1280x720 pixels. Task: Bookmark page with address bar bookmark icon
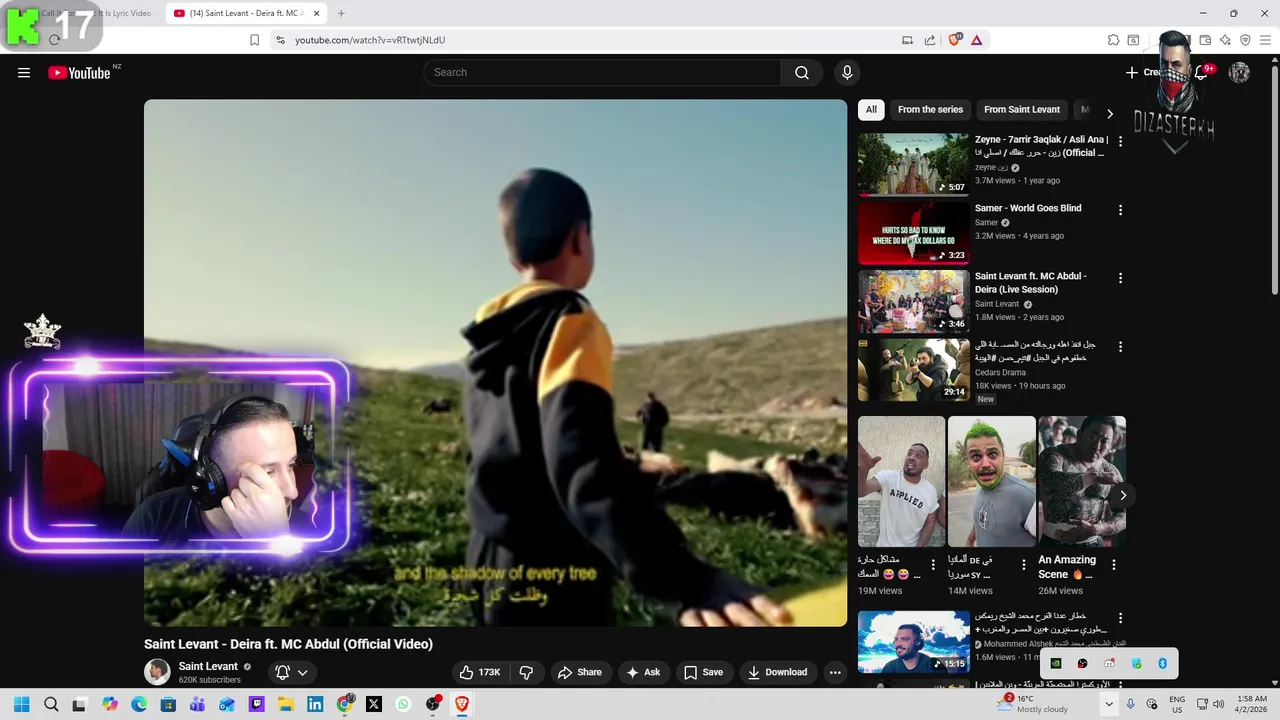(x=254, y=40)
